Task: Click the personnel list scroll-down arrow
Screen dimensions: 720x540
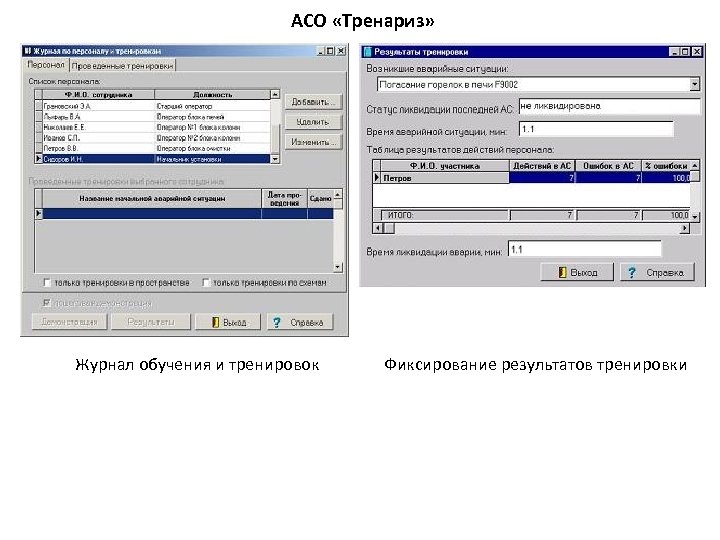Action: [275, 159]
